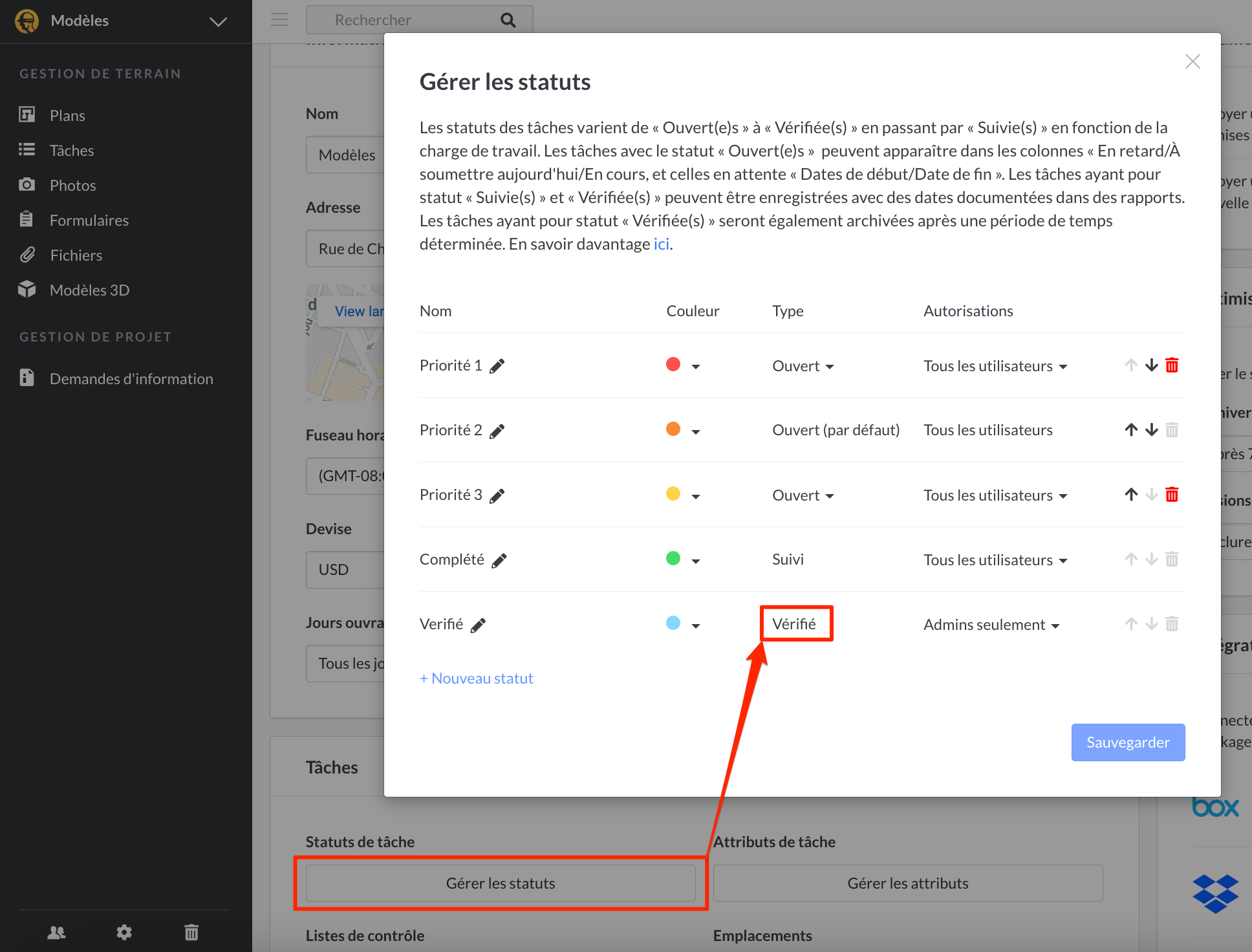This screenshot has height=952, width=1252.
Task: Click the light blue swatch of Verifié
Action: click(x=673, y=623)
